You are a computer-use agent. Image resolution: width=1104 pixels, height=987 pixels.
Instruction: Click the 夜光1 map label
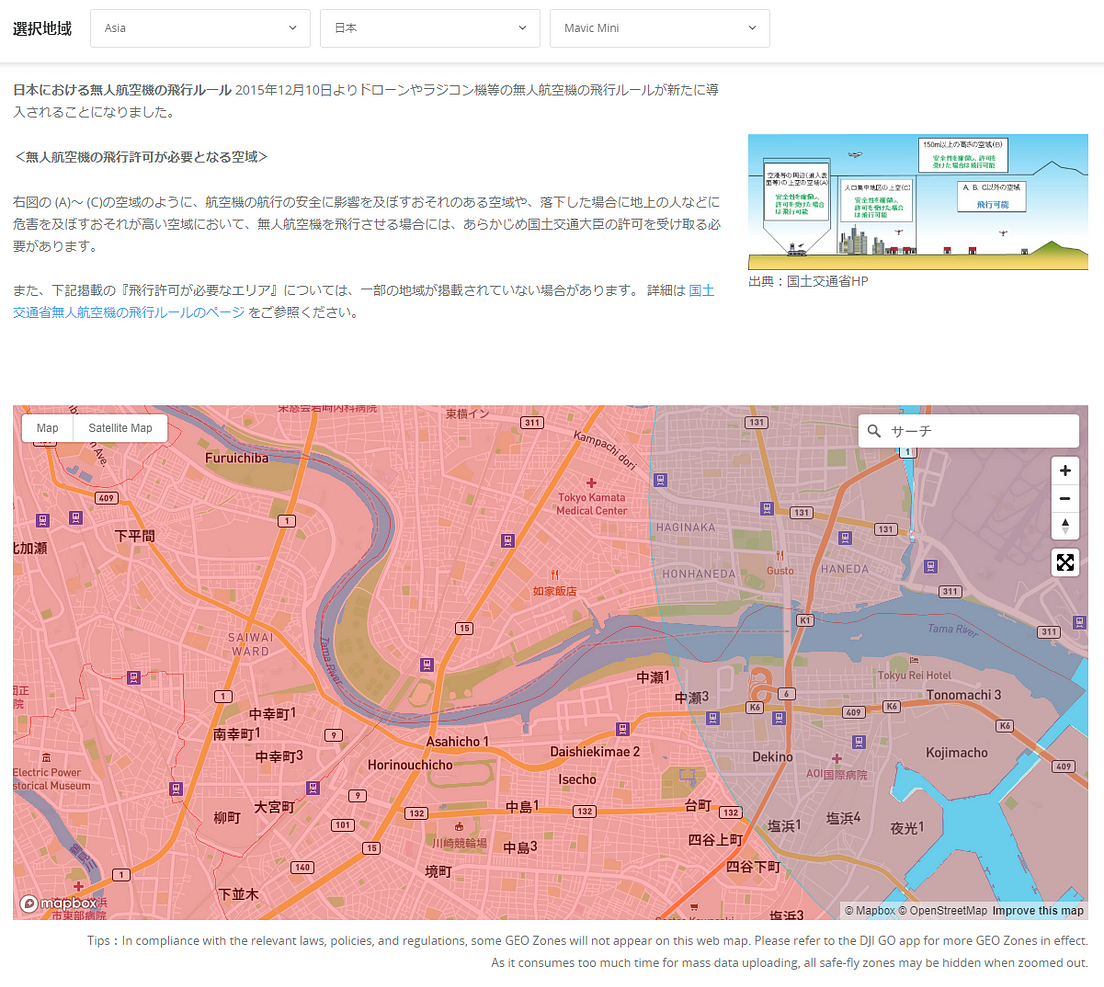coord(907,828)
